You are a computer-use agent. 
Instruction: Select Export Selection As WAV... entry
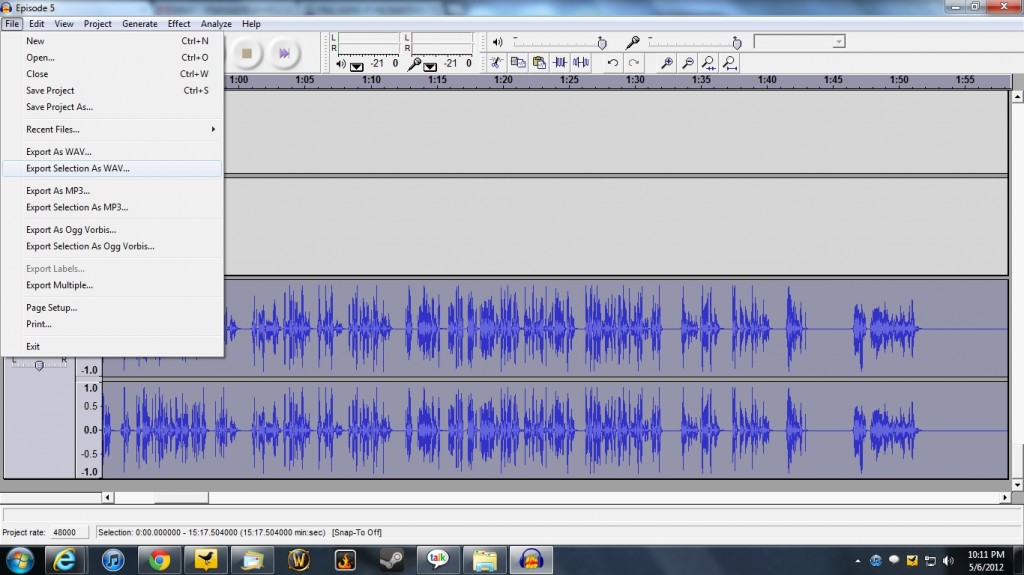click(x=112, y=168)
